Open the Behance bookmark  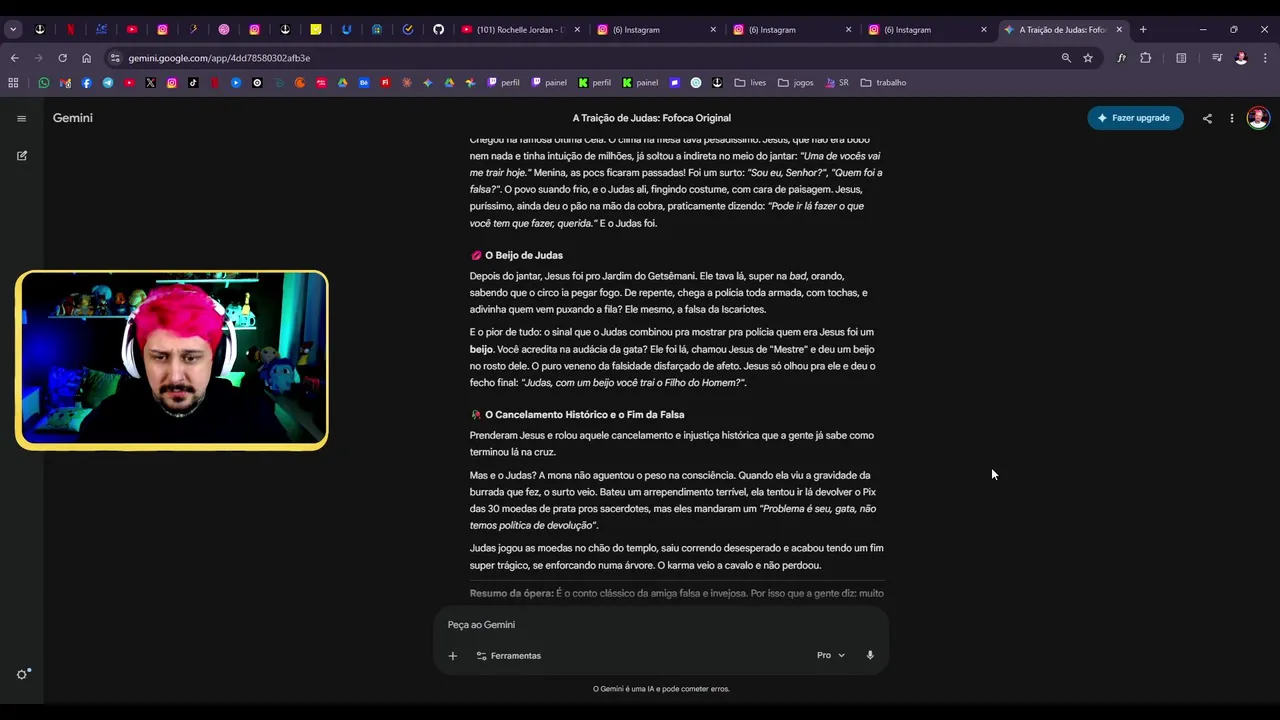pyautogui.click(x=364, y=83)
